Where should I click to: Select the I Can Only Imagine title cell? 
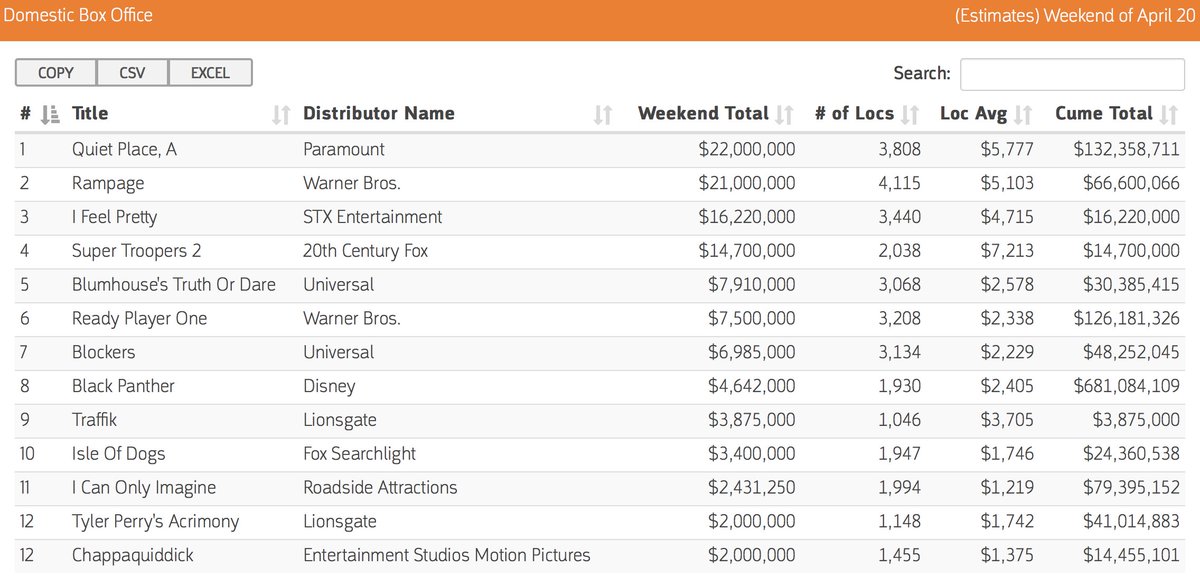pyautogui.click(x=144, y=488)
